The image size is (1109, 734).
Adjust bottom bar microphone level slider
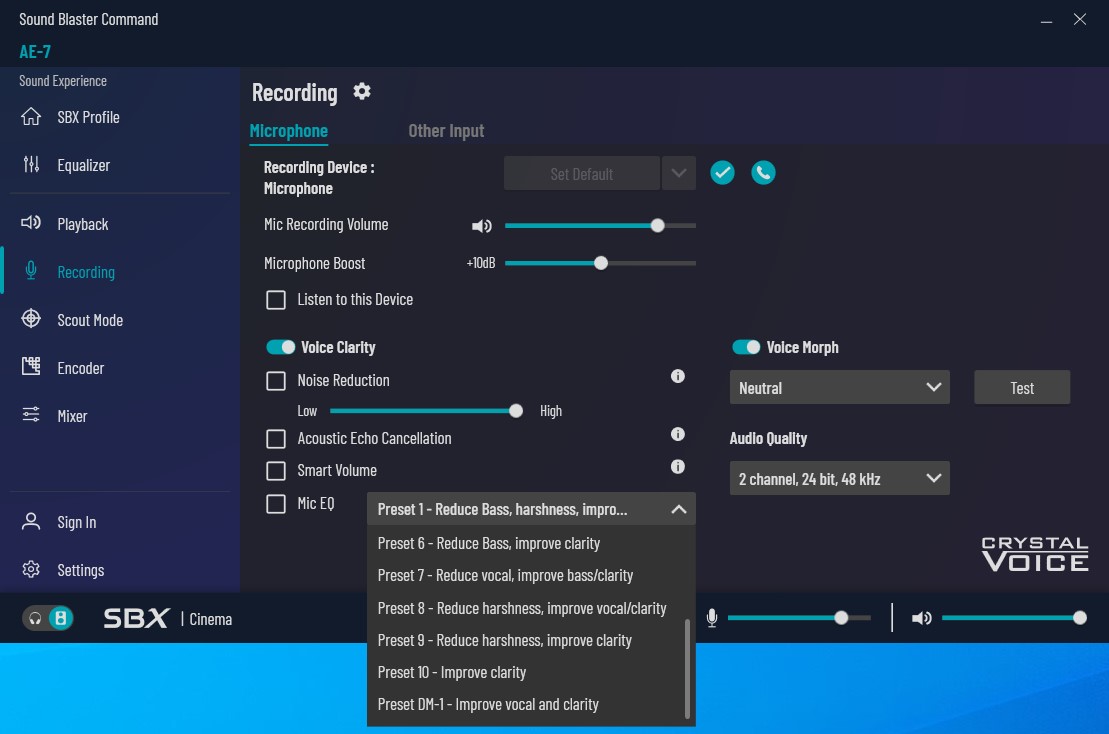tap(799, 618)
